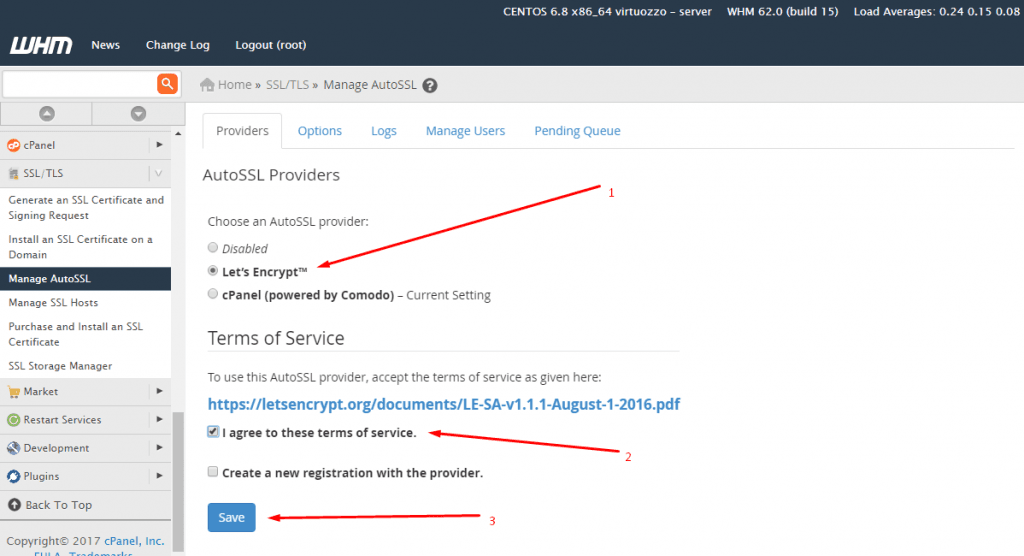
Task: Go to Home breadcrumb link
Action: click(234, 85)
